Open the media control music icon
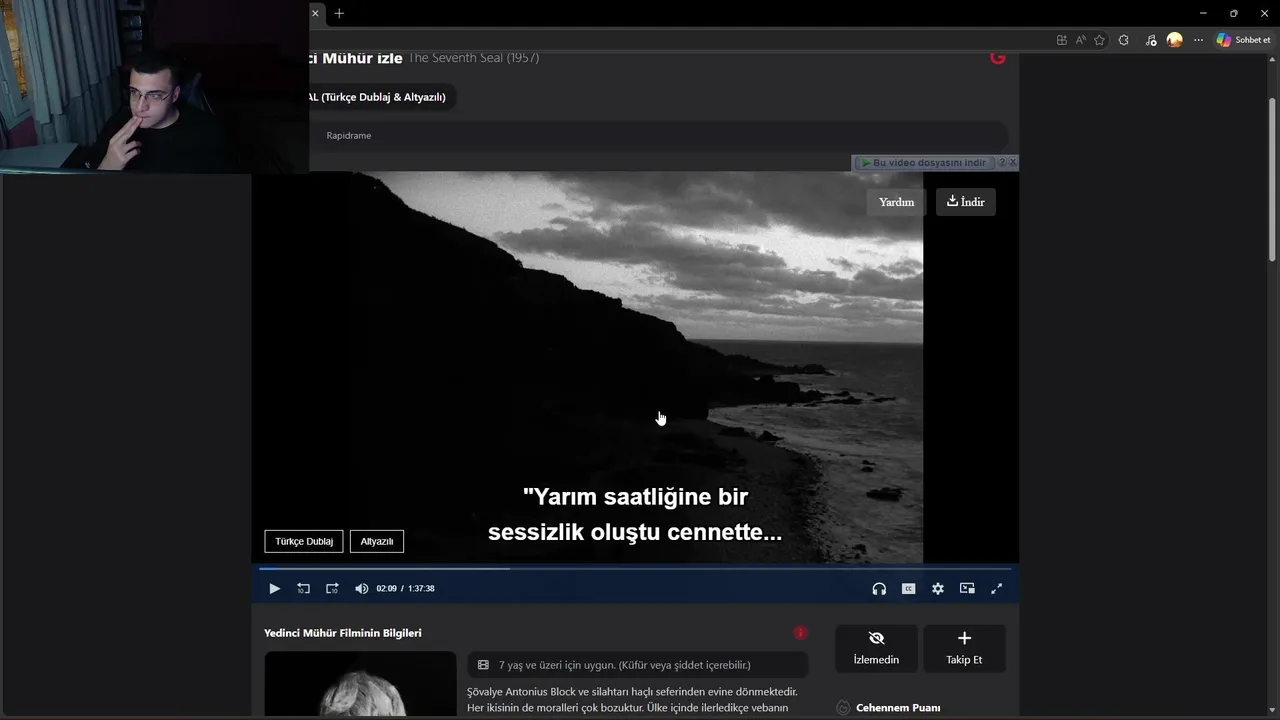The image size is (1280, 720). (x=1151, y=40)
